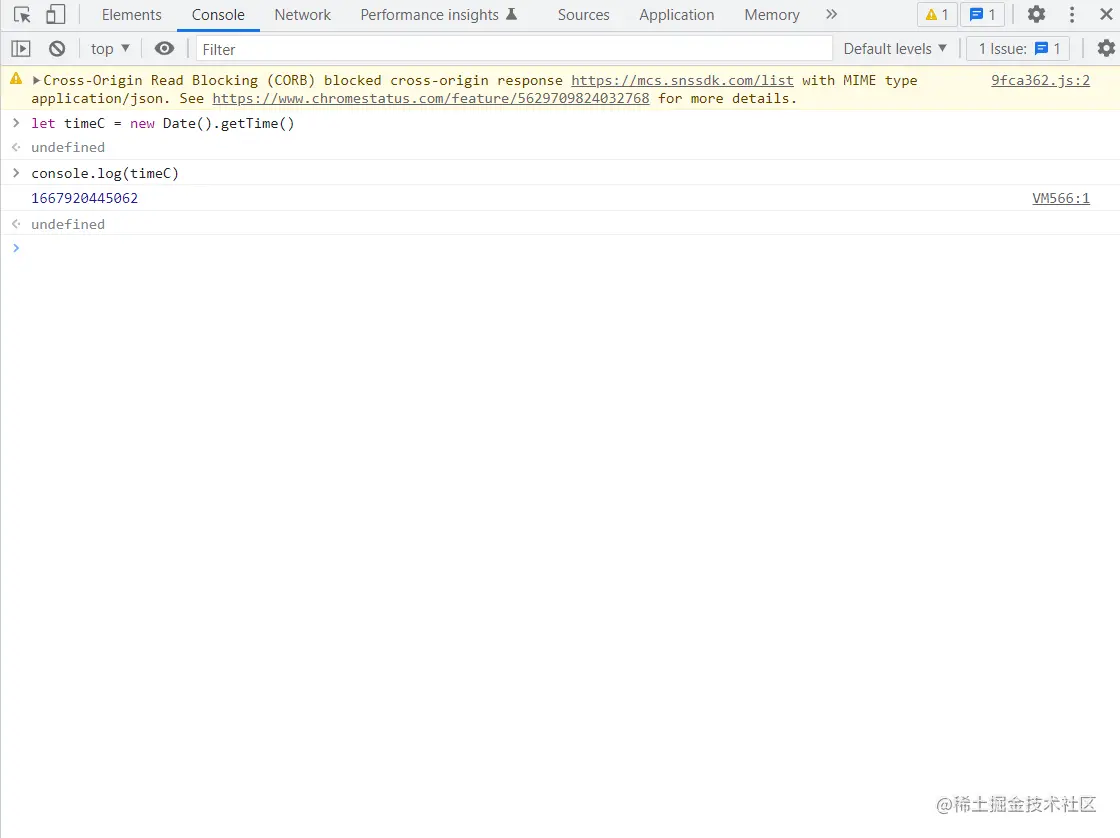1120x838 pixels.
Task: Open the top context dropdown
Action: coord(110,49)
